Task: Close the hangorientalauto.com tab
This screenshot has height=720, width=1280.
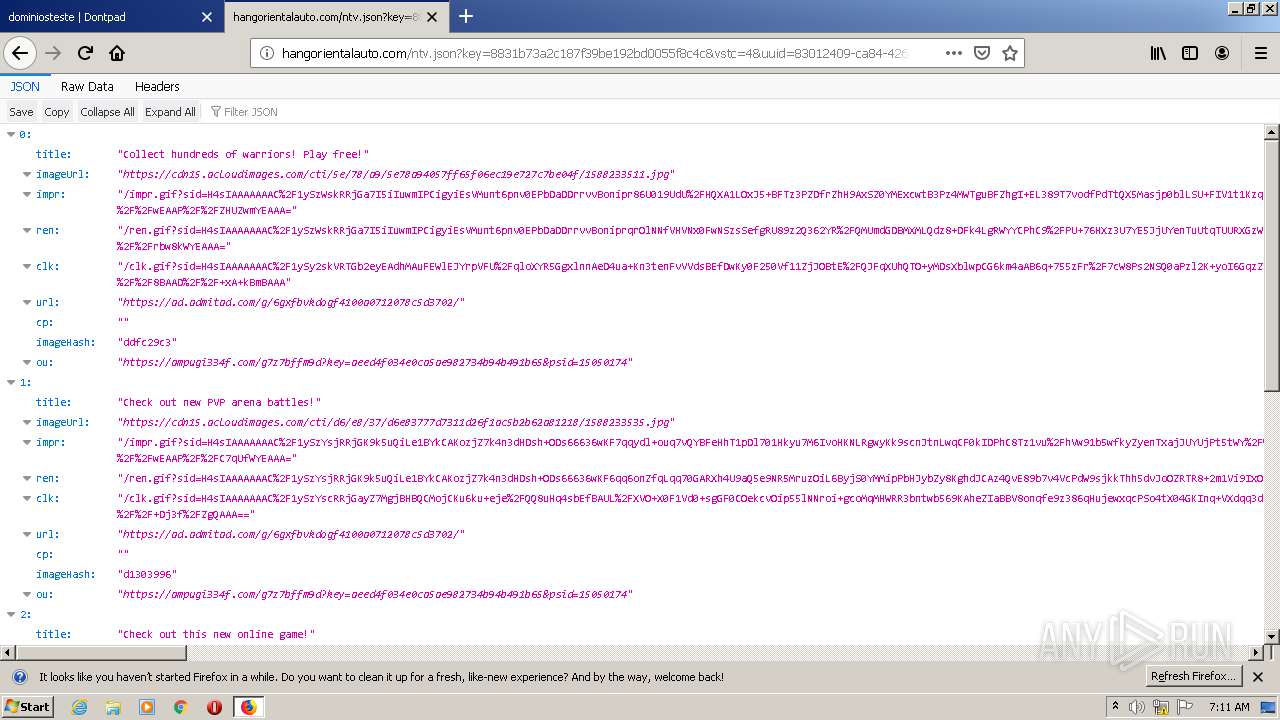Action: [x=433, y=17]
